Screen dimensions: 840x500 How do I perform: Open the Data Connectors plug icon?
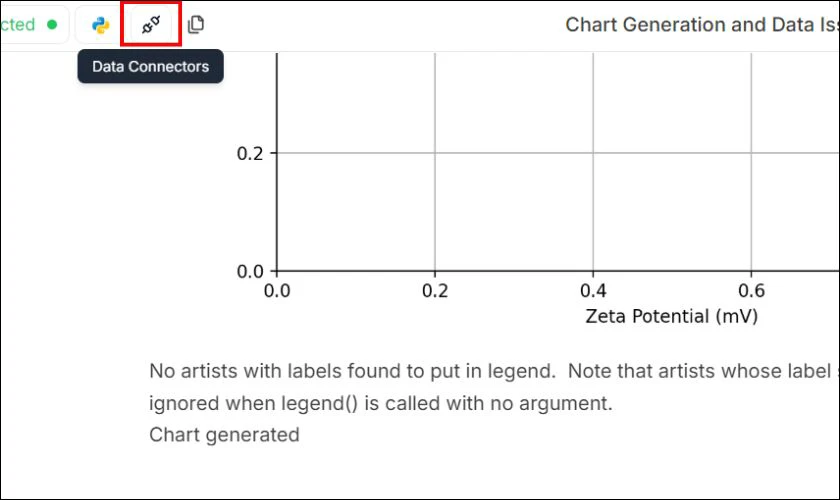pos(151,25)
